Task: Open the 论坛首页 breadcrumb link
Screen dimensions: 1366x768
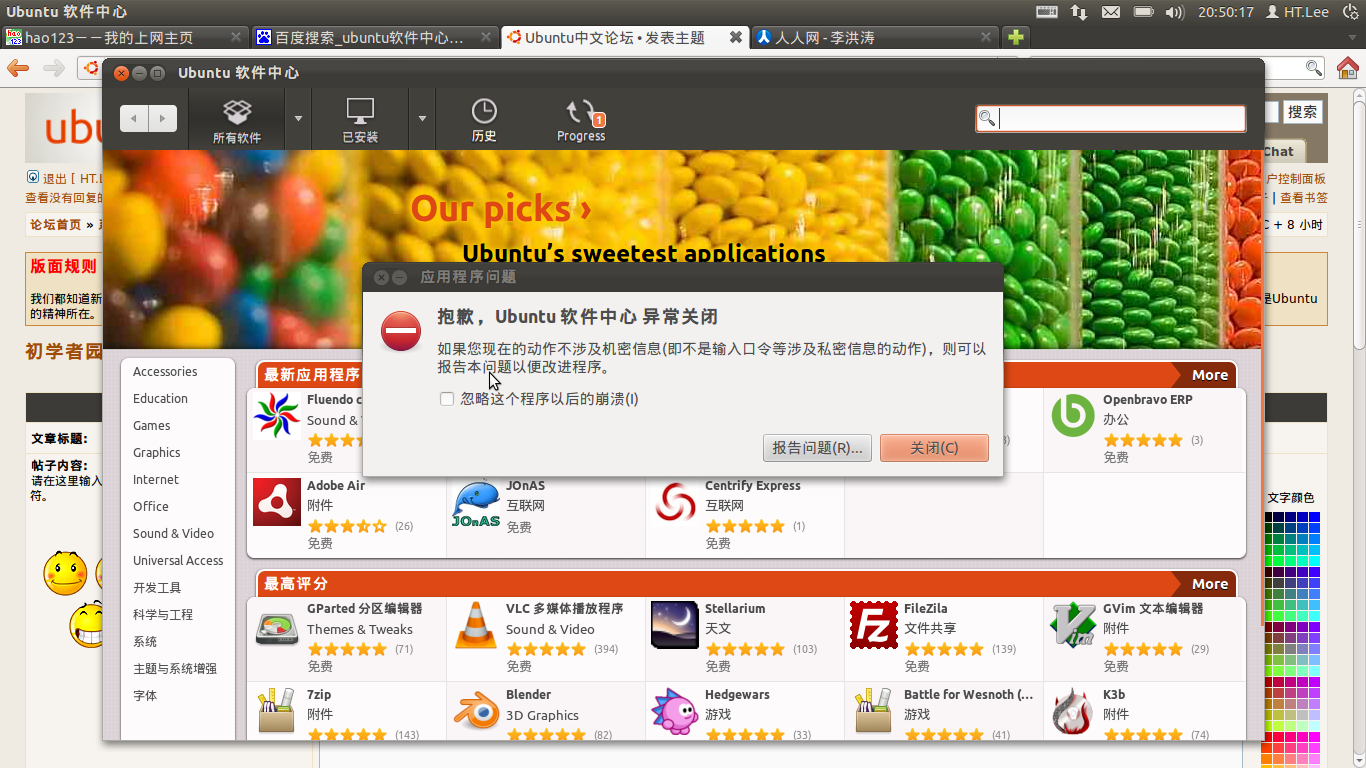Action: 55,225
